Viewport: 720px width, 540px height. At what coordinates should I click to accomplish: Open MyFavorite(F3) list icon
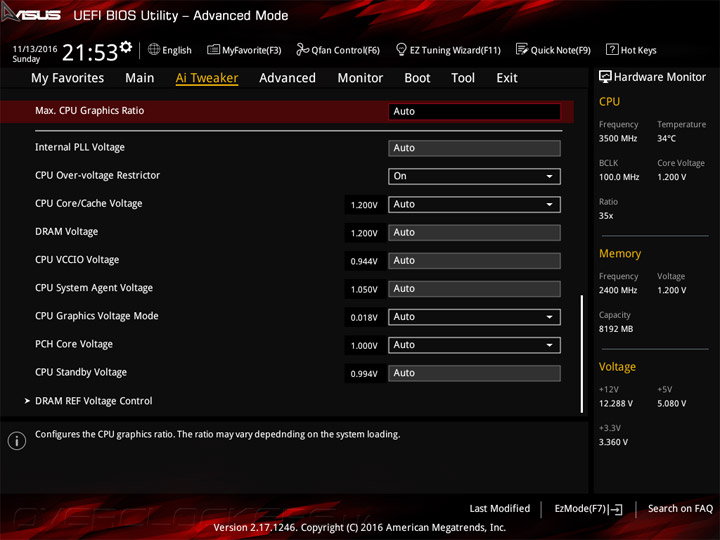[x=213, y=49]
